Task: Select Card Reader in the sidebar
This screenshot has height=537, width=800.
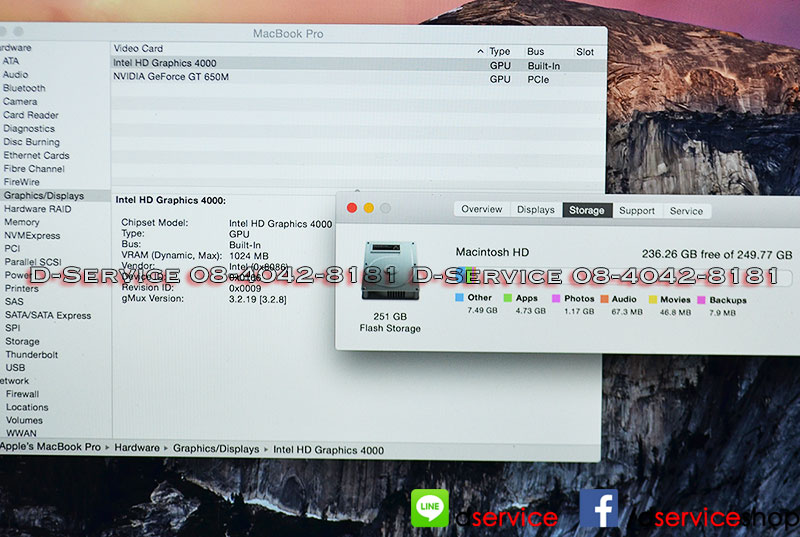Action: (x=31, y=115)
